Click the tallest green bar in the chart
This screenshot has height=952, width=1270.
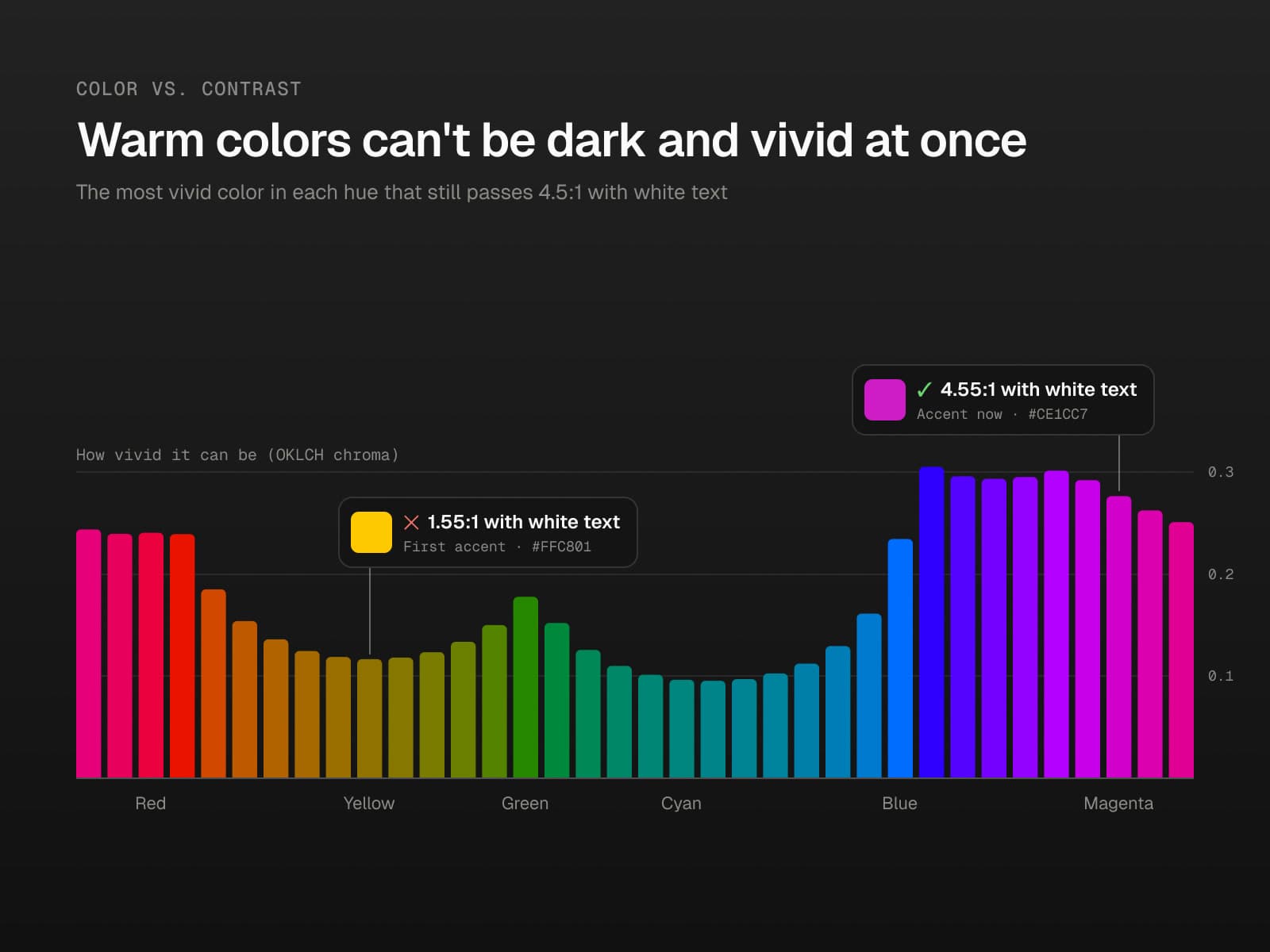coord(525,688)
